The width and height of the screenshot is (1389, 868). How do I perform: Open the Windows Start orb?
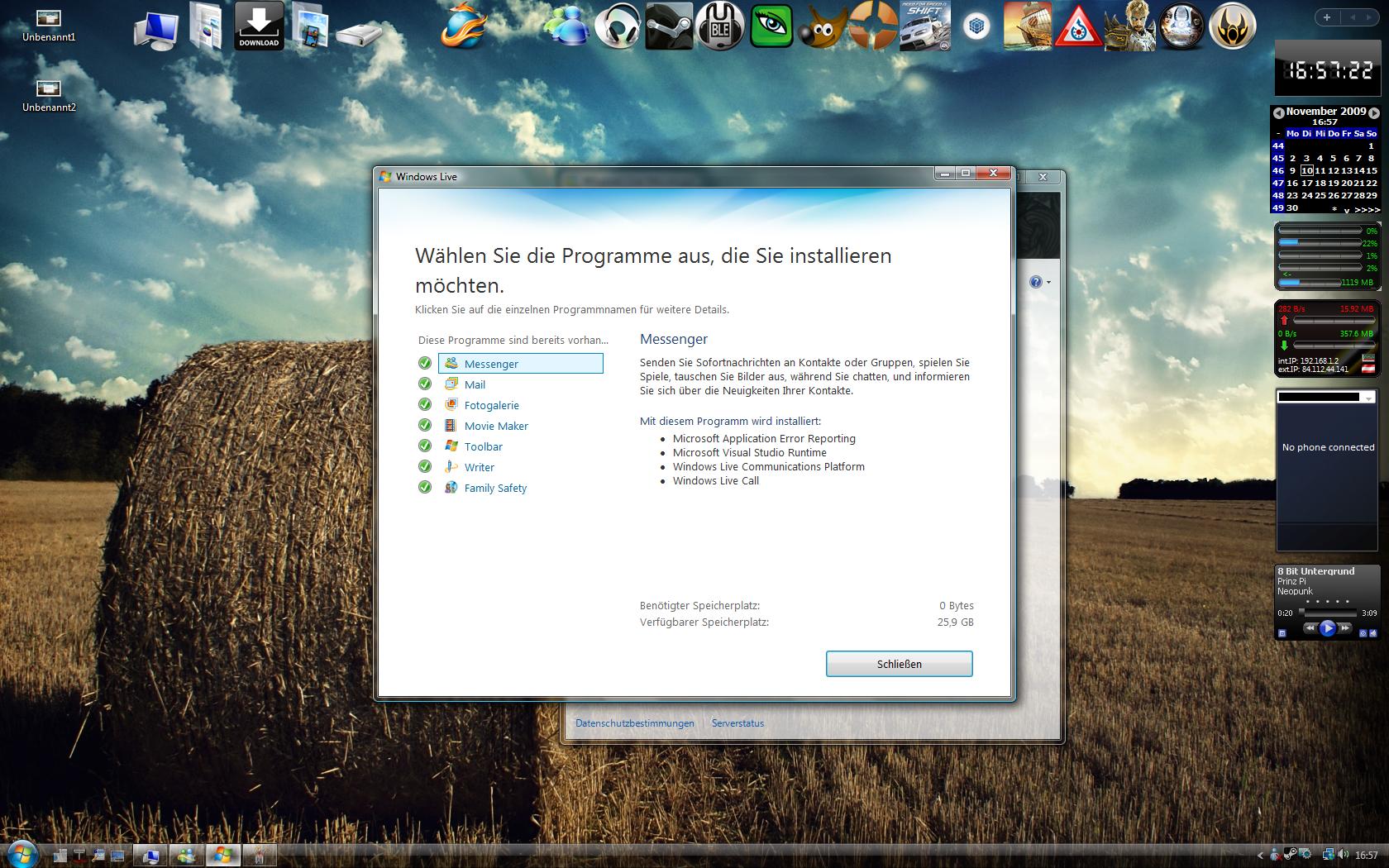pos(21,853)
